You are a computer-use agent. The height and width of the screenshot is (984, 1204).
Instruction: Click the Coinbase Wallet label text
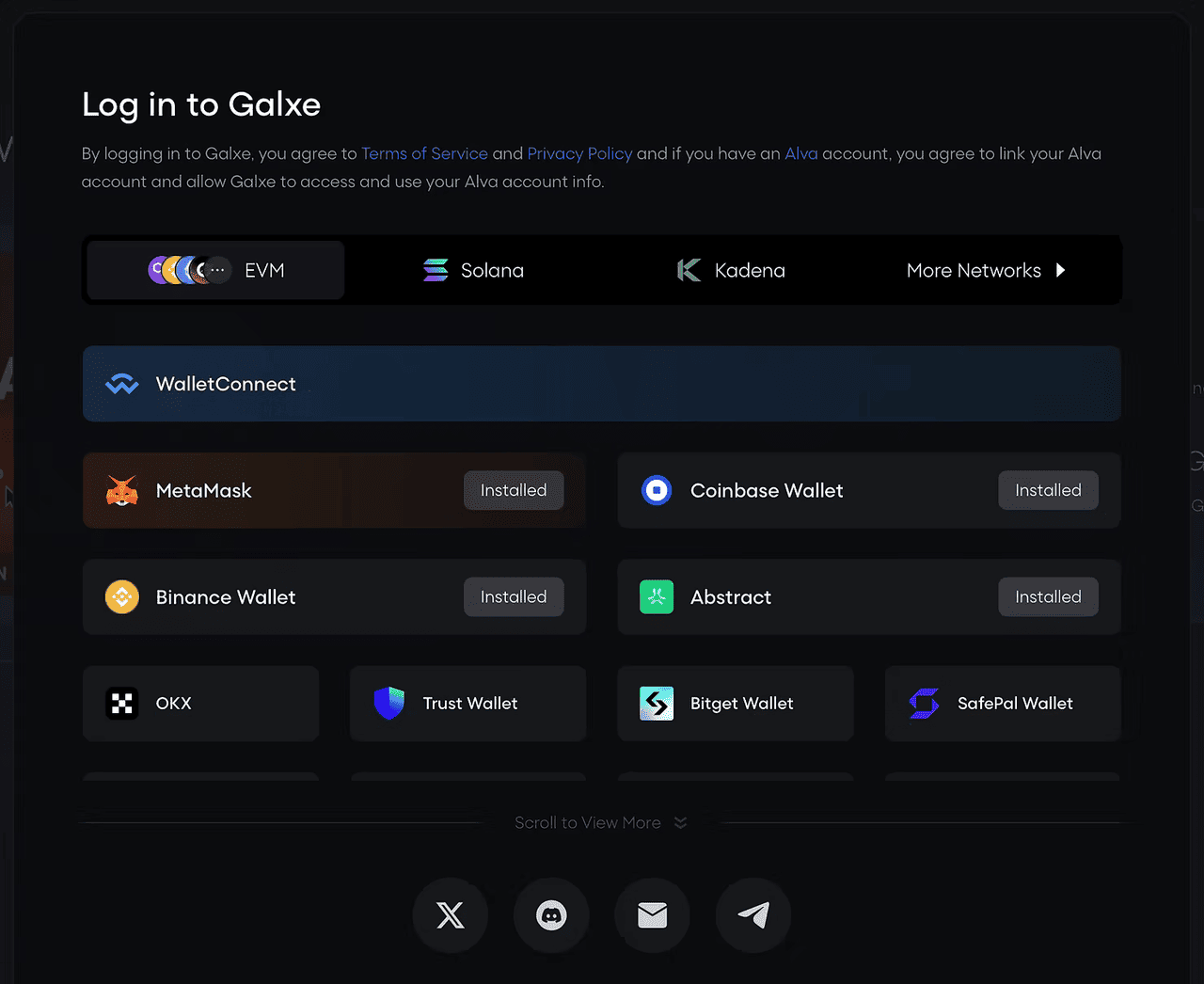[x=767, y=490]
